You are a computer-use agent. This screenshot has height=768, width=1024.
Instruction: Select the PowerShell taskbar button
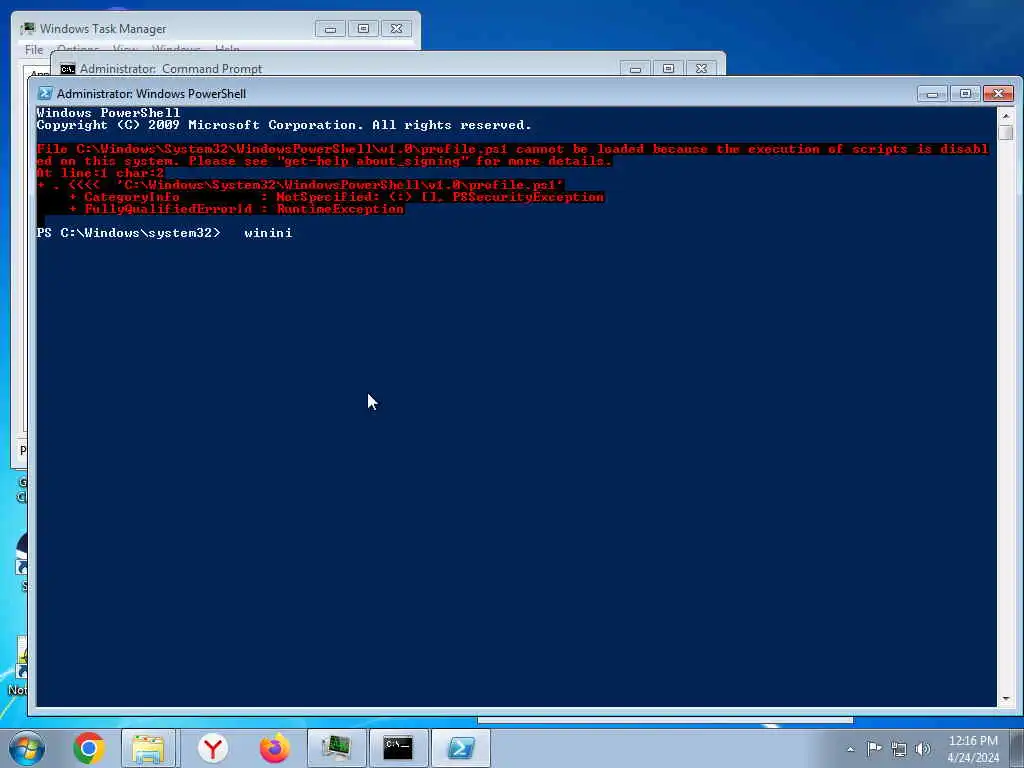click(460, 748)
